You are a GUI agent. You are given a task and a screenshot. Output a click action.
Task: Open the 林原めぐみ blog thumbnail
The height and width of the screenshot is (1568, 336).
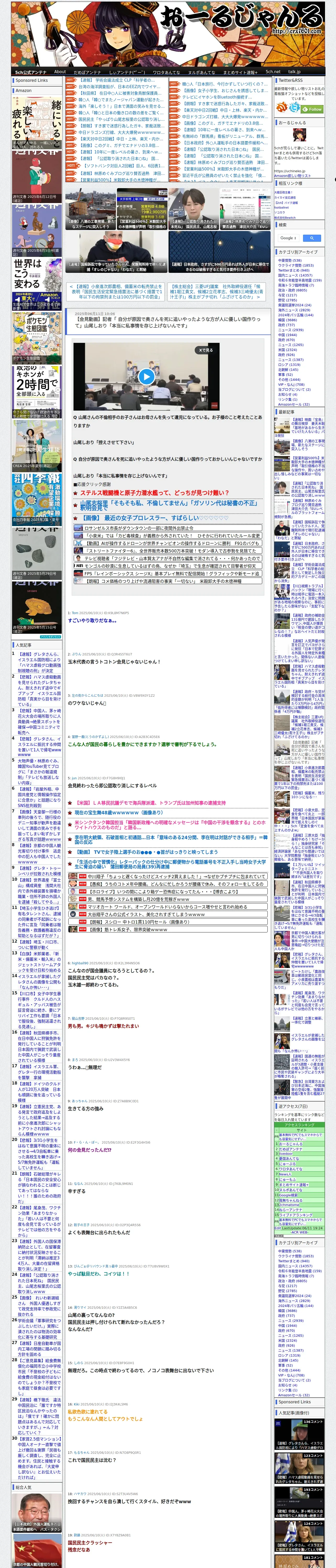(x=245, y=209)
